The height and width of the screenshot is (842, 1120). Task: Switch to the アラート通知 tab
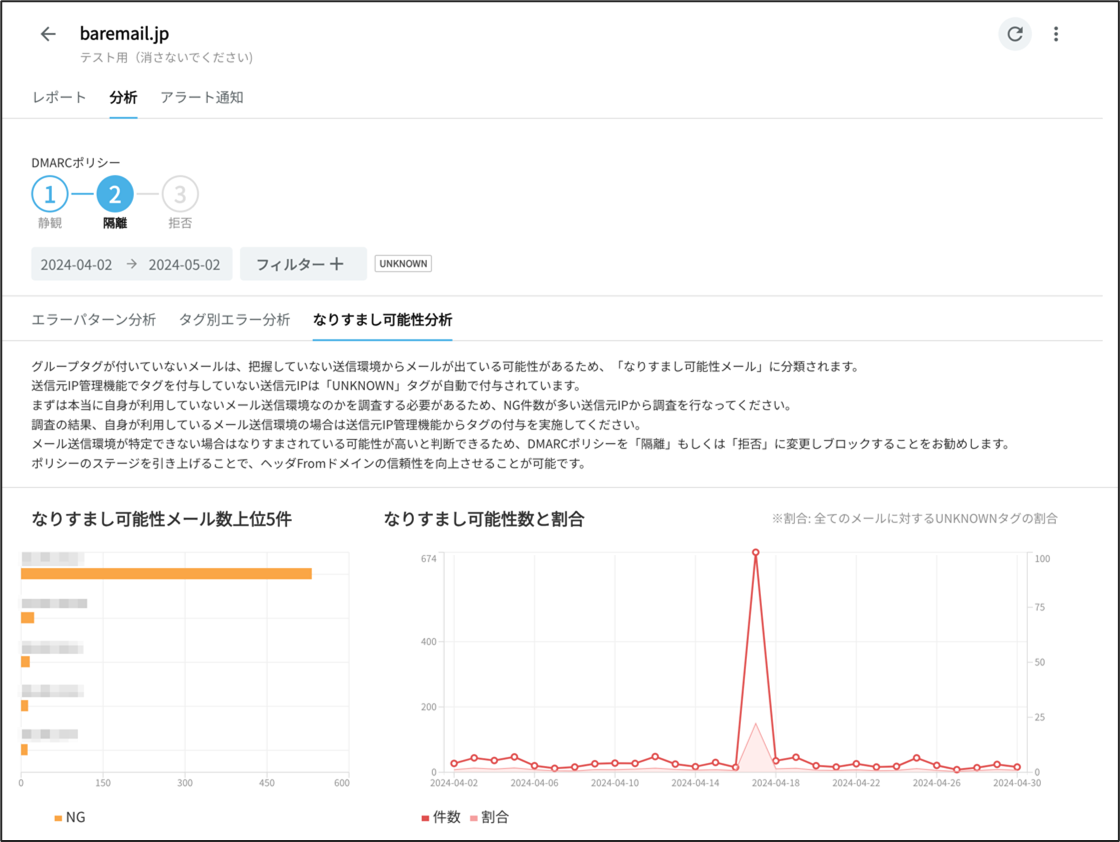(x=202, y=98)
